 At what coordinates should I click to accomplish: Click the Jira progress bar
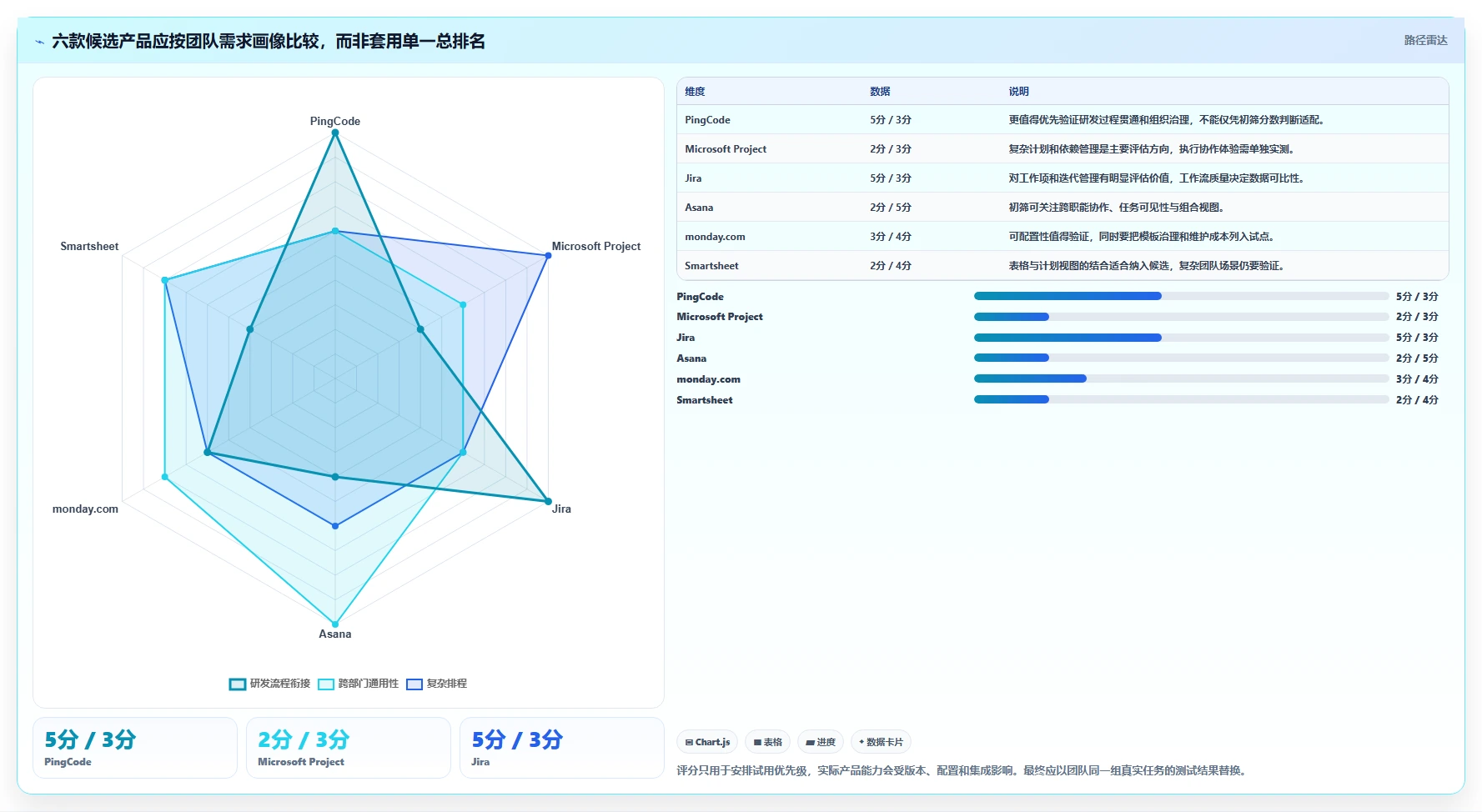click(x=1181, y=338)
